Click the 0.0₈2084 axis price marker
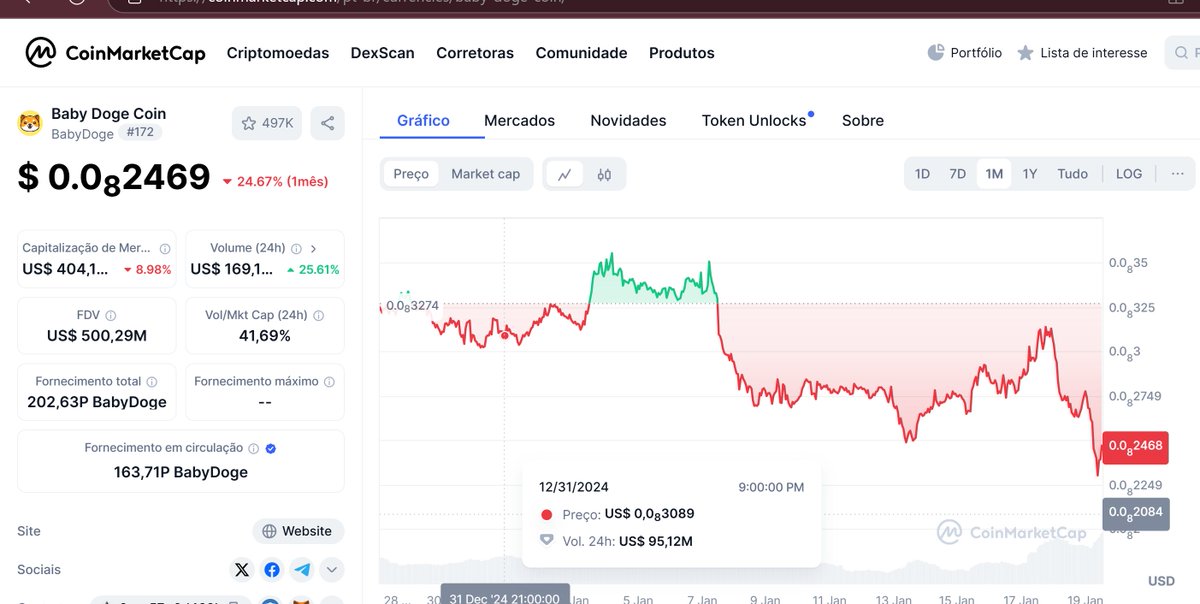Image resolution: width=1200 pixels, height=604 pixels. tap(1135, 513)
